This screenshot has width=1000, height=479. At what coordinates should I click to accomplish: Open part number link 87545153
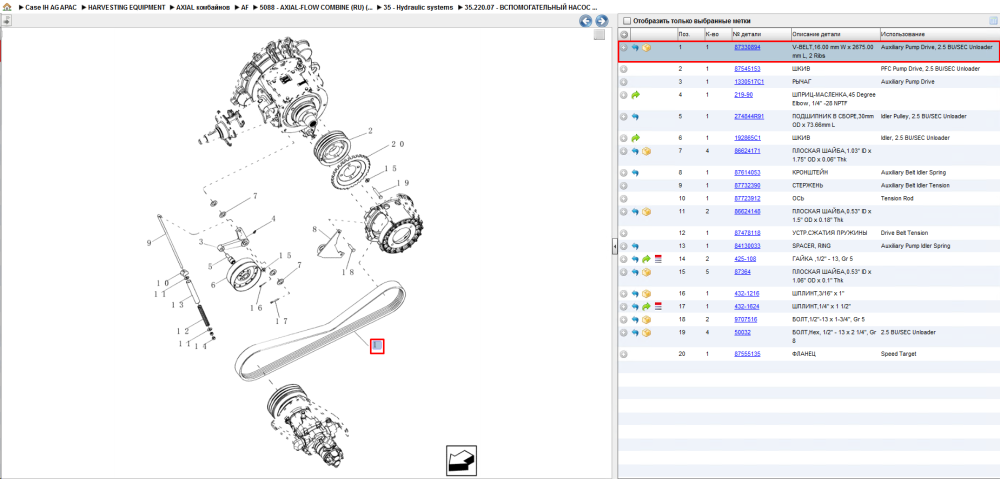pyautogui.click(x=747, y=69)
